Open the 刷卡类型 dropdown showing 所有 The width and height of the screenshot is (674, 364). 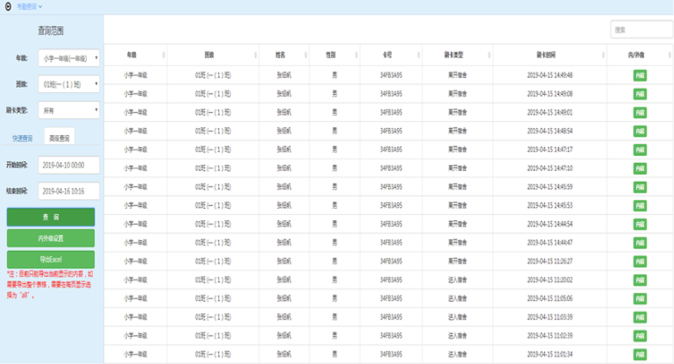69,110
